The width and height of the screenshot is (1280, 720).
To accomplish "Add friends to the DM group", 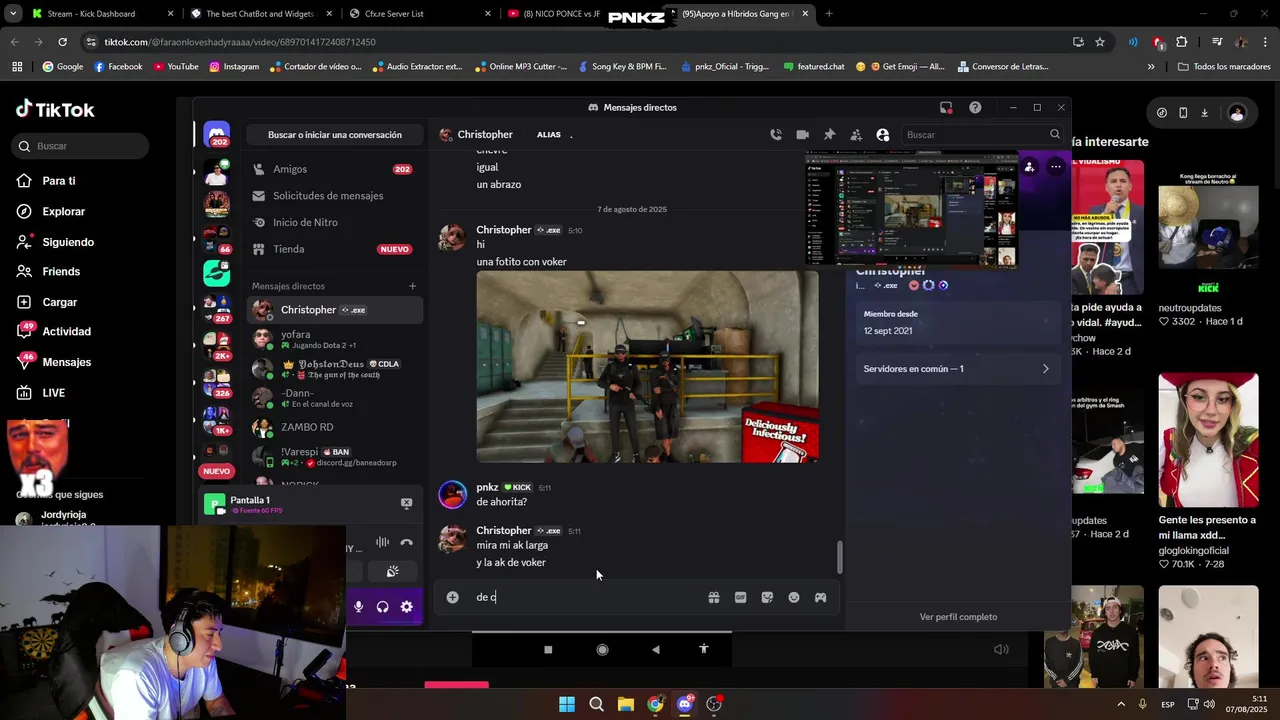I will pos(856,135).
